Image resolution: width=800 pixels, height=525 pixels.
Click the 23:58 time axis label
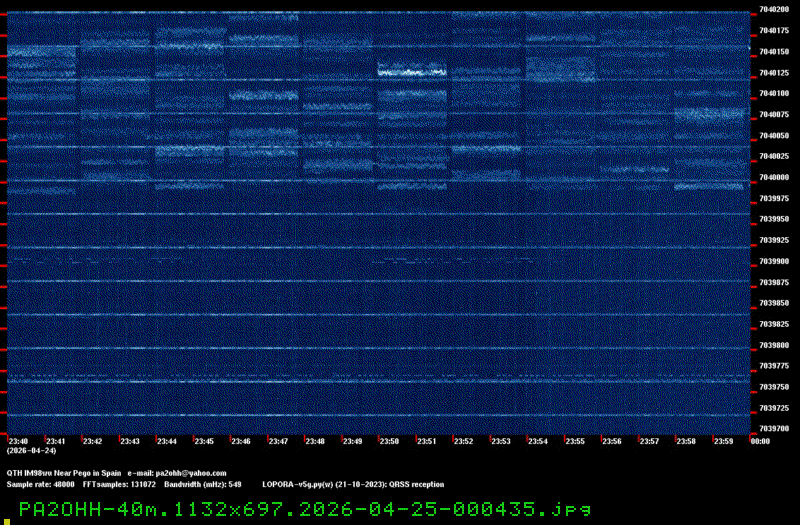coord(686,441)
